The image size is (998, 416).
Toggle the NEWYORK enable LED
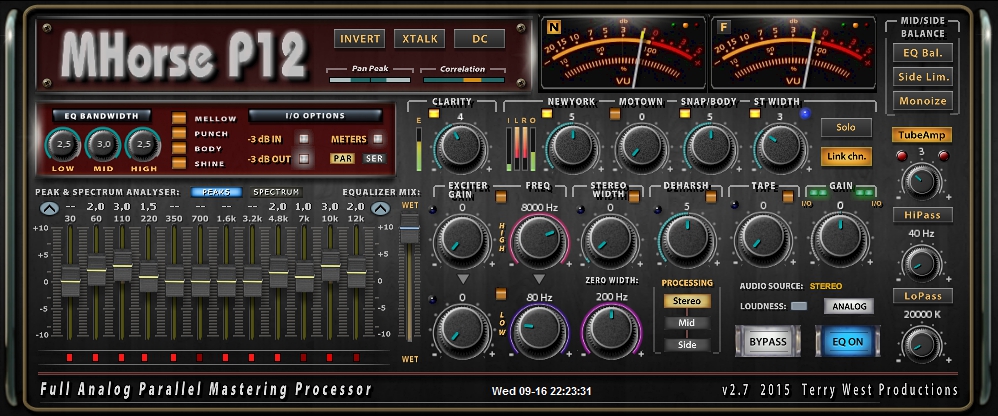pos(547,114)
